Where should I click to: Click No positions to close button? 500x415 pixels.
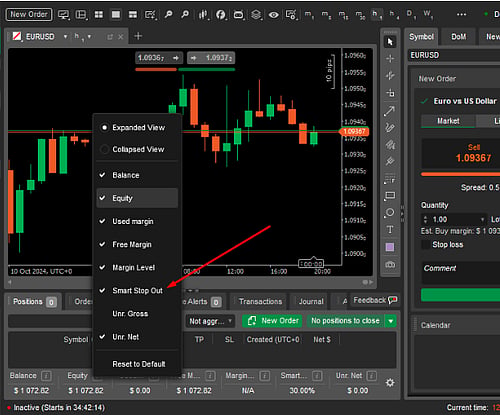(x=345, y=321)
